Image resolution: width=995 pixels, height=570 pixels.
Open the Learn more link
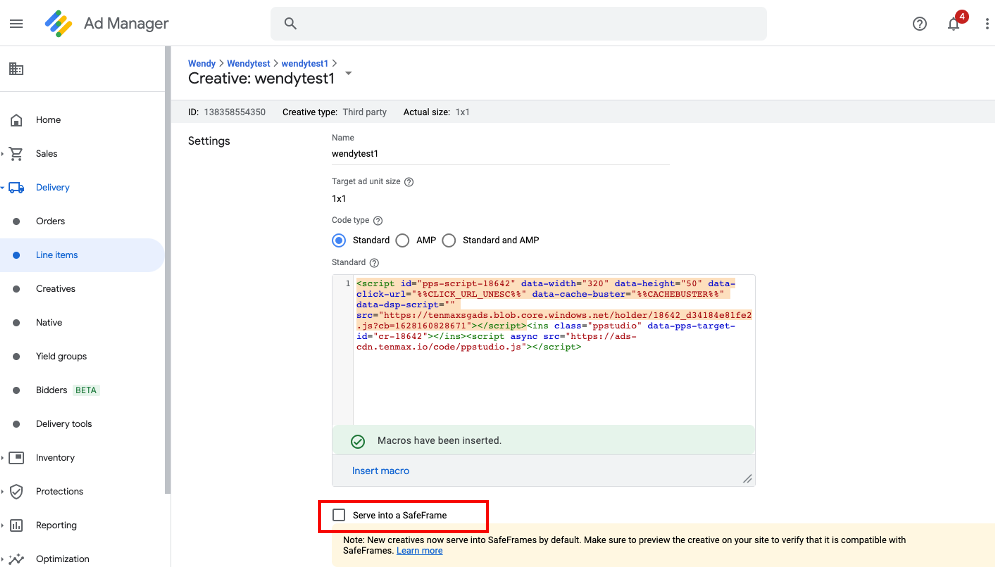tap(419, 551)
